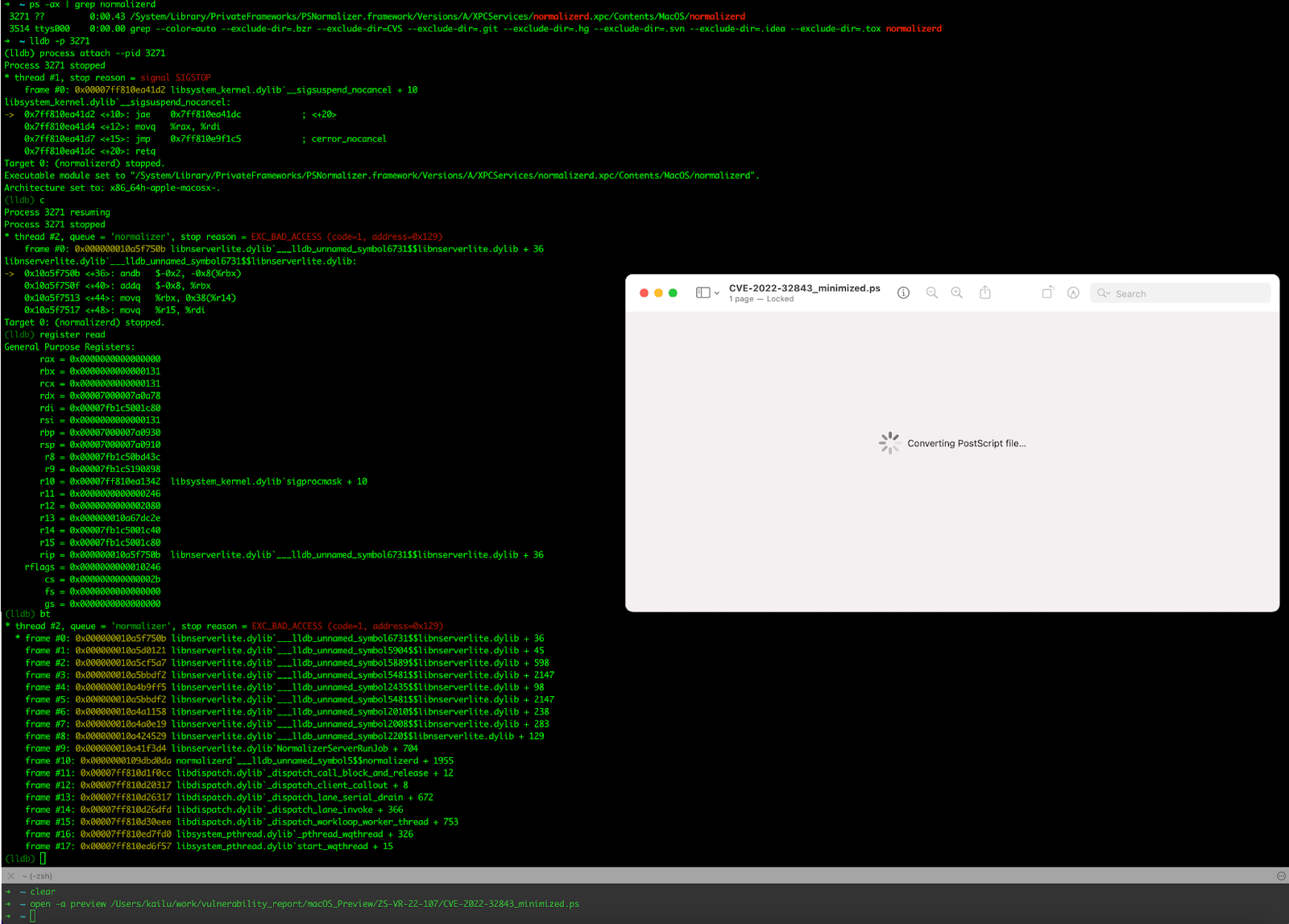Zoom in on the PostScript document
This screenshot has width=1289, height=924.
tap(956, 292)
